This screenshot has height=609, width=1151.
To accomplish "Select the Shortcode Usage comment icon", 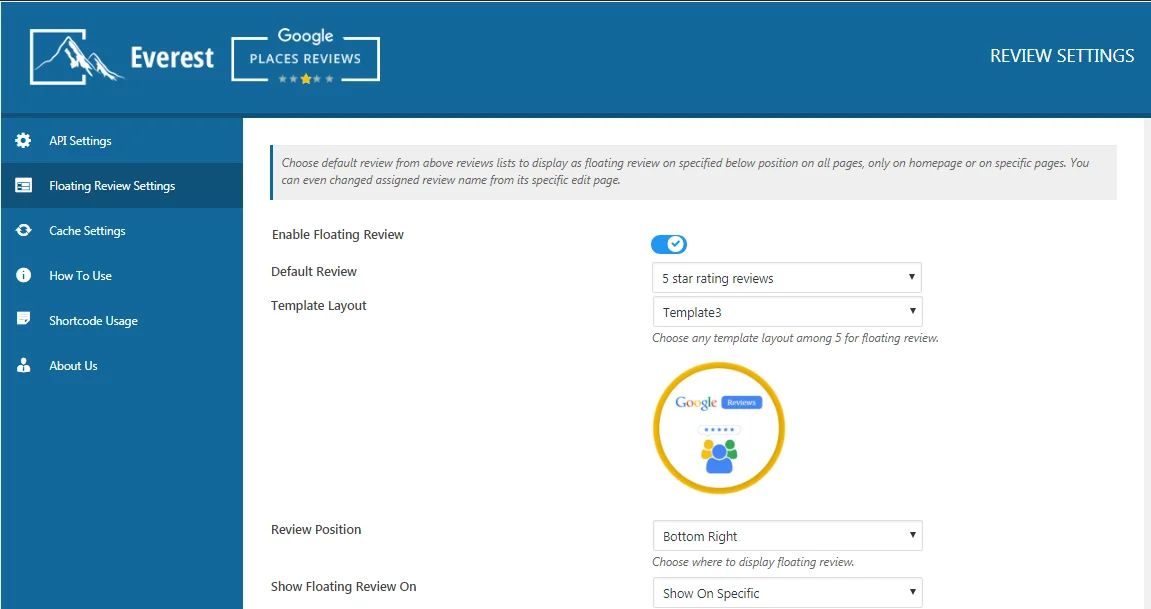I will (x=22, y=320).
